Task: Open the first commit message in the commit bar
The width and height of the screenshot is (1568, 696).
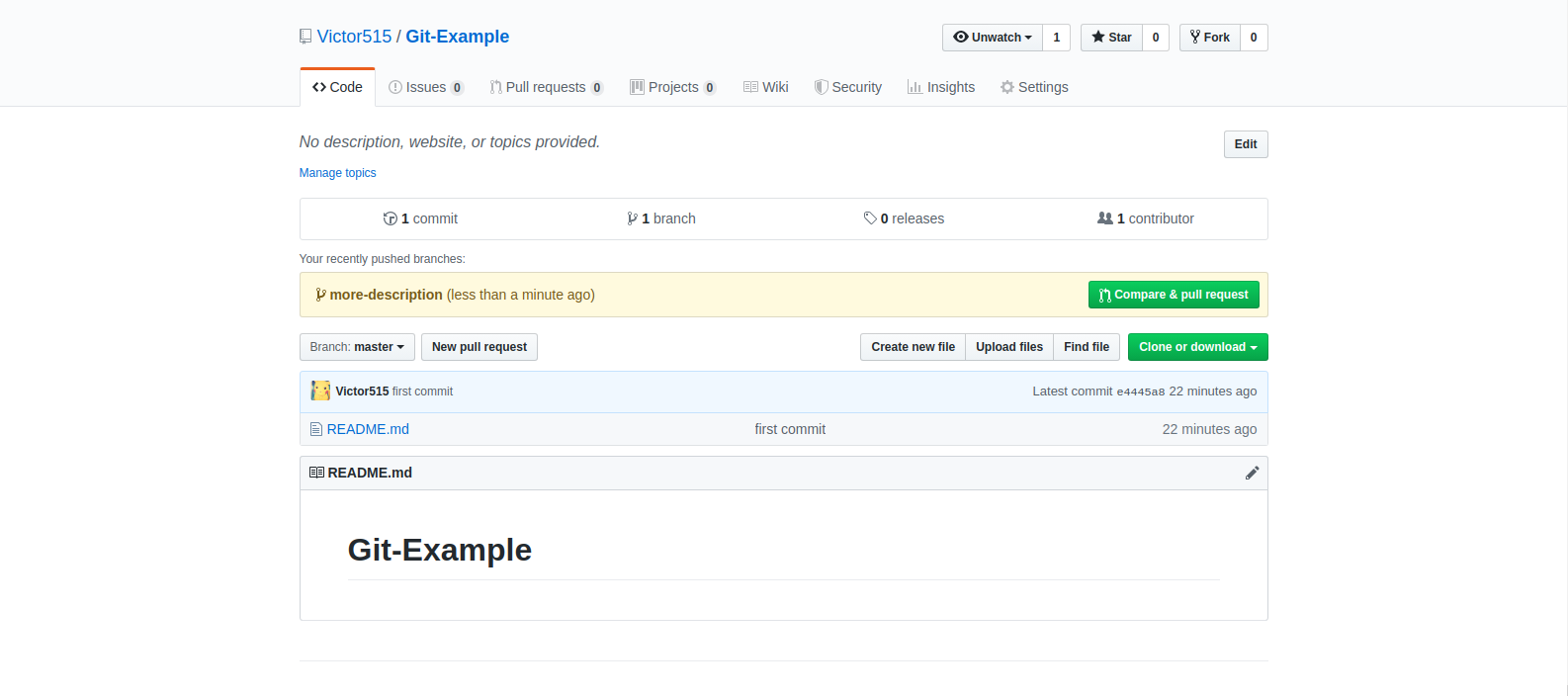Action: 423,391
